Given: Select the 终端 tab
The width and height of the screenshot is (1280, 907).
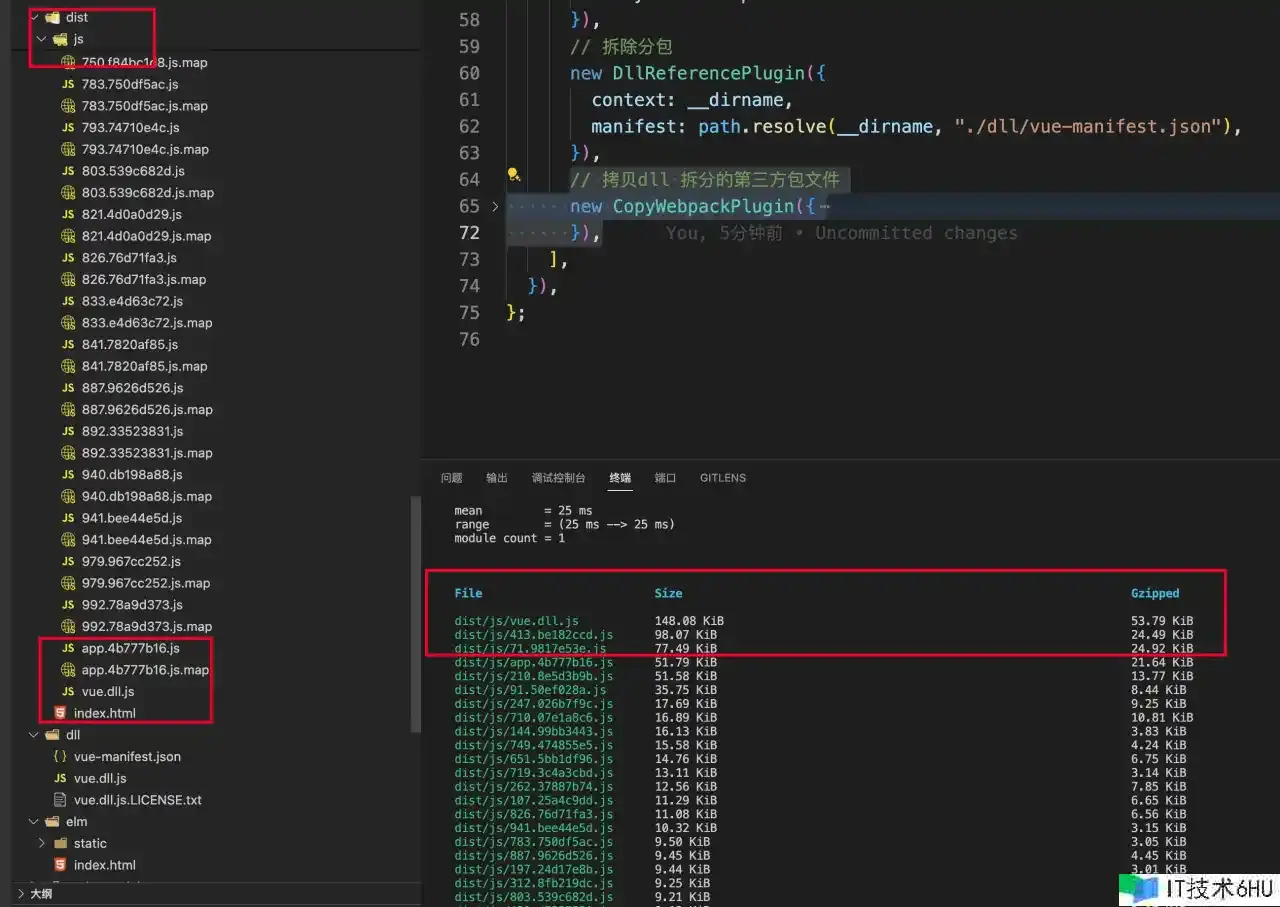Looking at the screenshot, I should click(x=620, y=478).
